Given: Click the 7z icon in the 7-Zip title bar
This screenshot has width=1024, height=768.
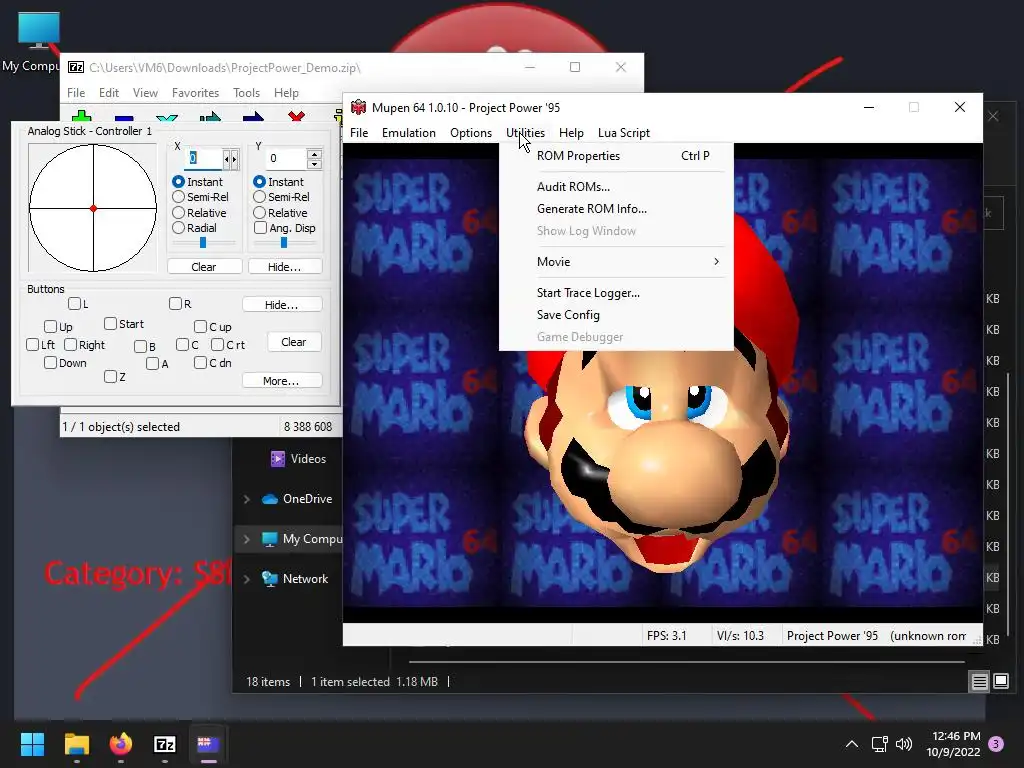Looking at the screenshot, I should tap(76, 67).
